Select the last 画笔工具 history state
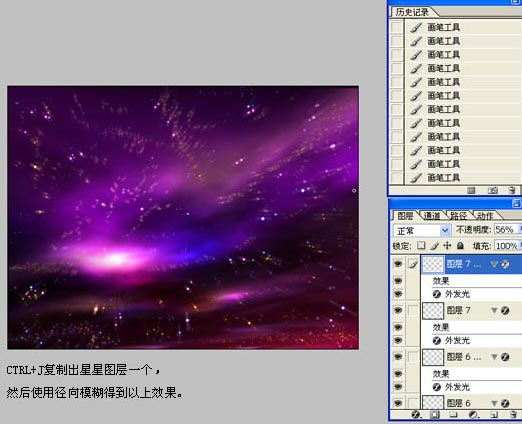The width and height of the screenshot is (522, 424). [463, 178]
